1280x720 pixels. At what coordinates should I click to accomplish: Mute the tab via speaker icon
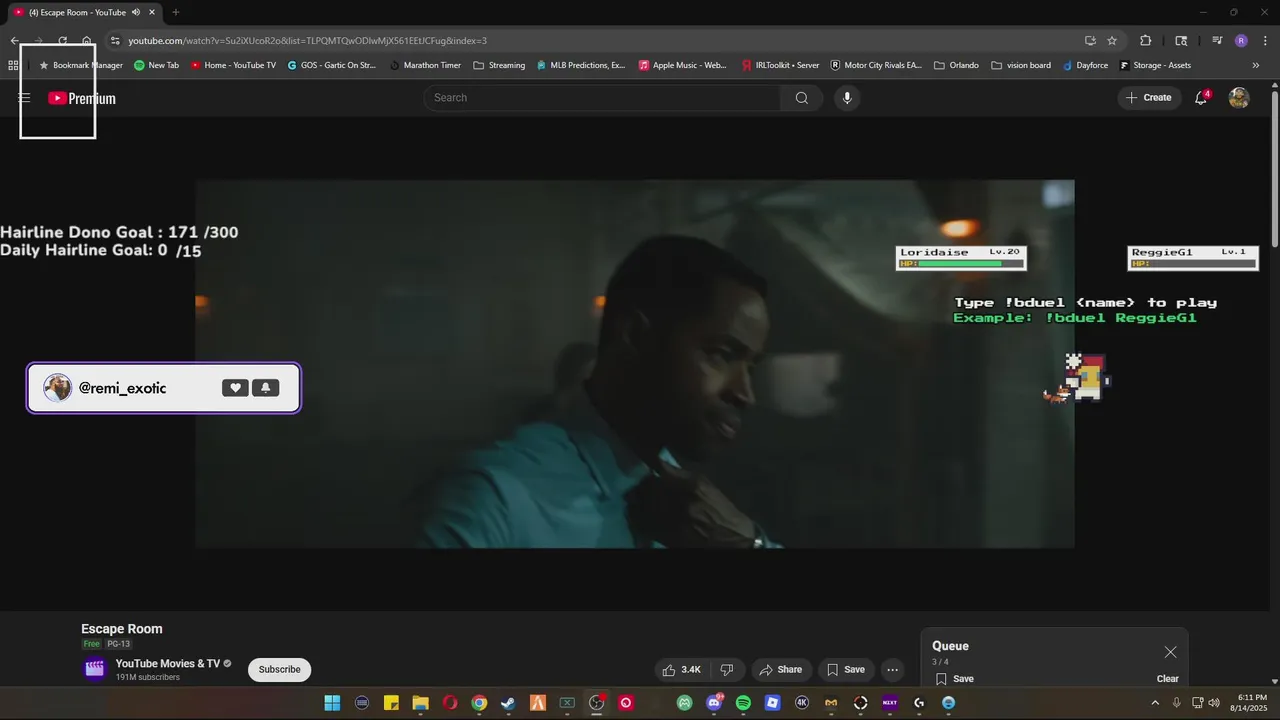click(x=136, y=12)
